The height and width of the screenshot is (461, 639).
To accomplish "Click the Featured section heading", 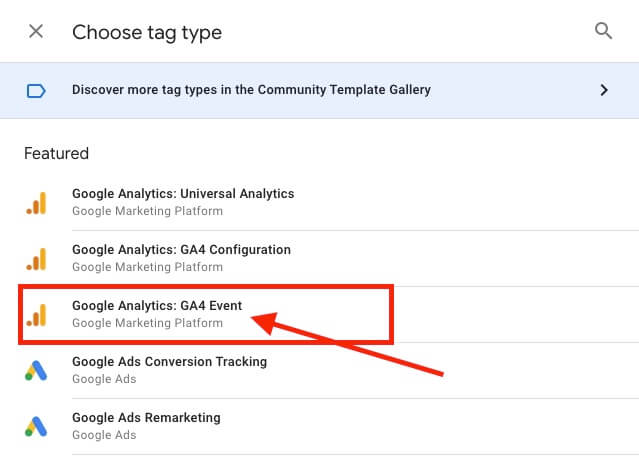I will [56, 154].
